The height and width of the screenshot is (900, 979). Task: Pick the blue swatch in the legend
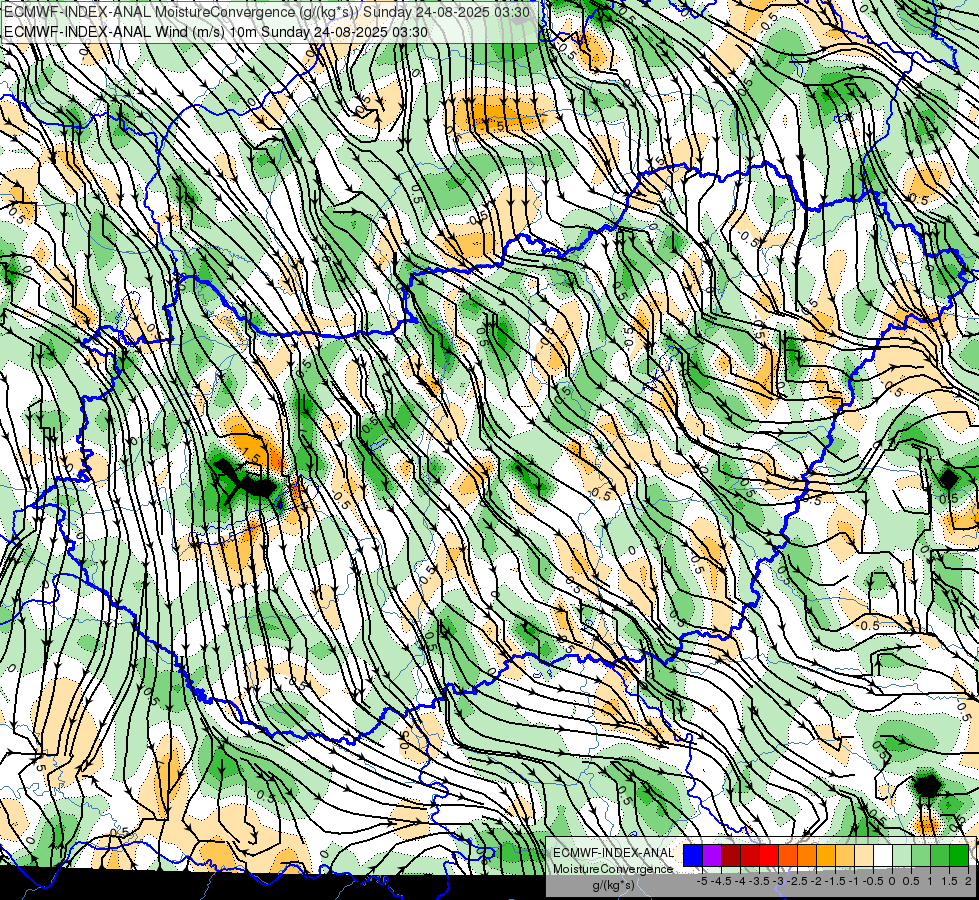(x=693, y=855)
